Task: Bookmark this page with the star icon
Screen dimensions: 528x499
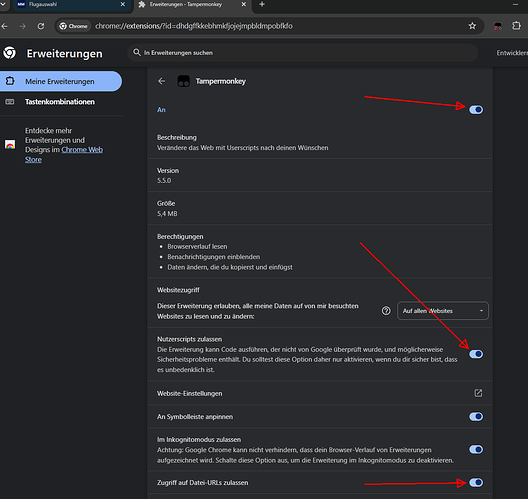Action: pos(472,26)
